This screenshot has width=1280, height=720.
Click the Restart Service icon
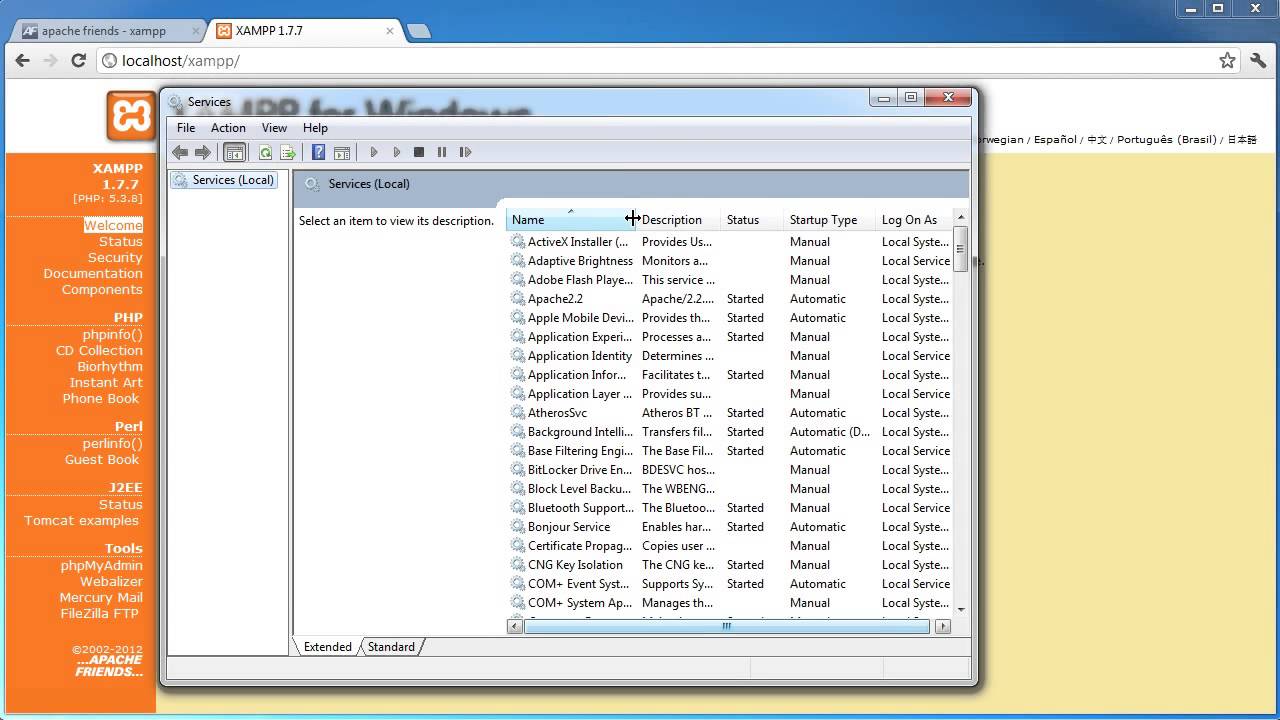point(465,152)
